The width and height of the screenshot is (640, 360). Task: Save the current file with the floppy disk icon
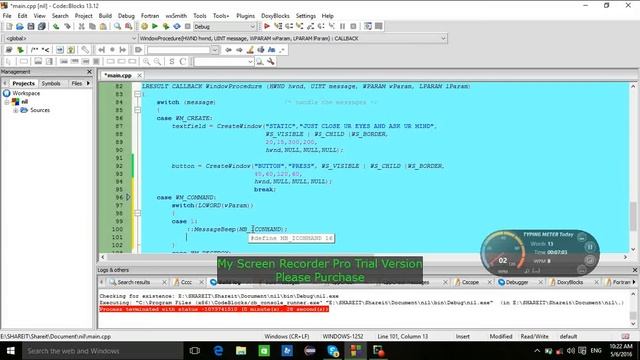coord(31,27)
